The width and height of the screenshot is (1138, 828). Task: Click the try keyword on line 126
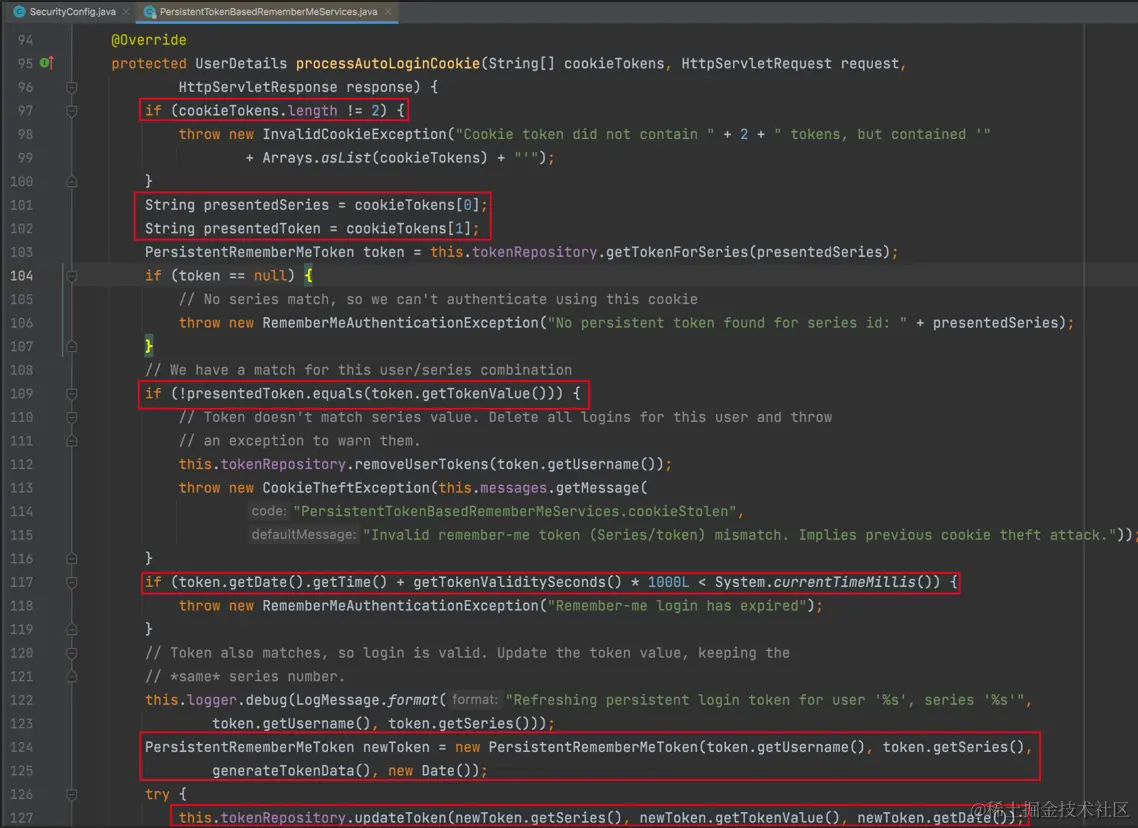(157, 795)
